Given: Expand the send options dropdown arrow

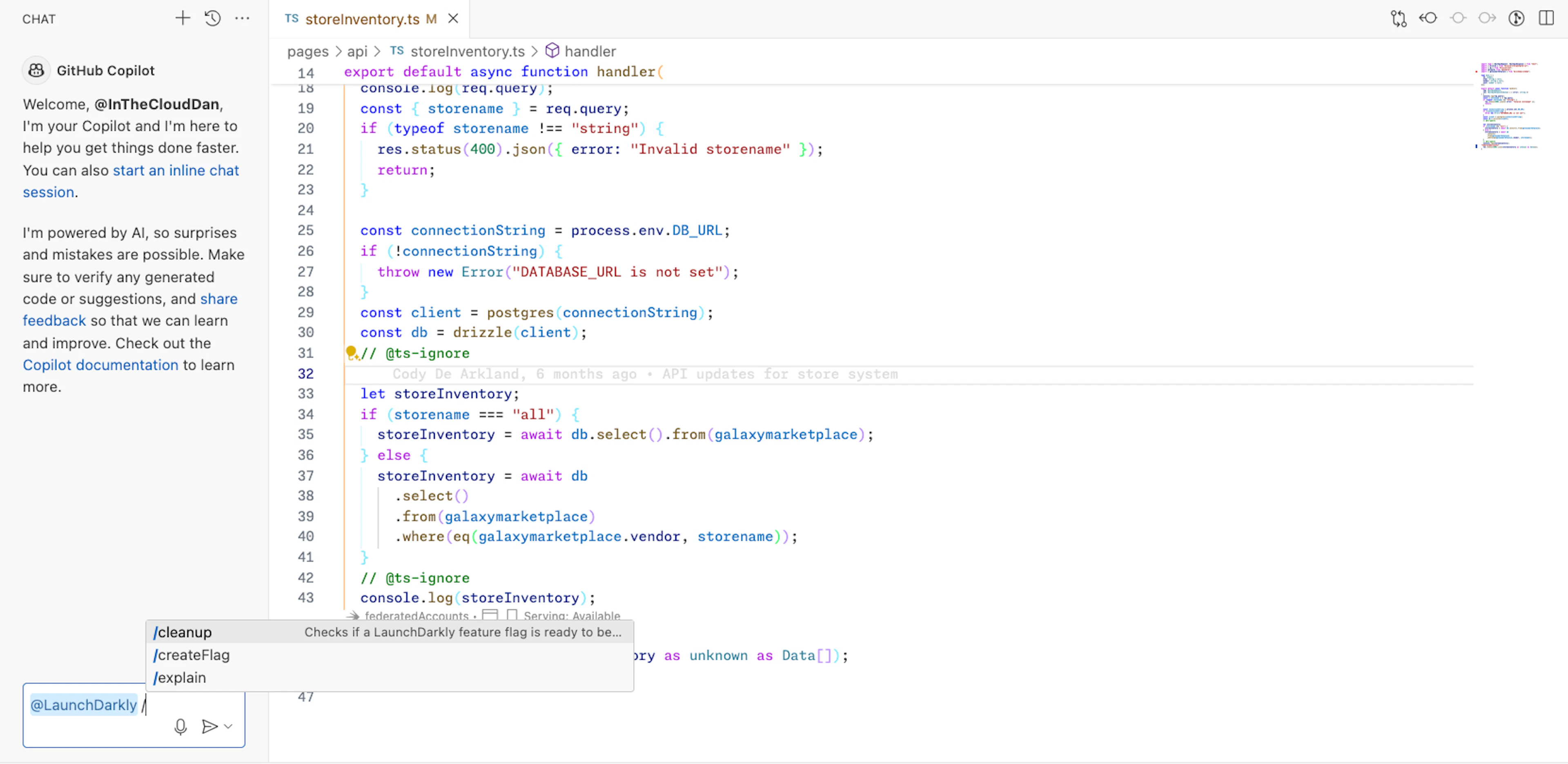Looking at the screenshot, I should click(228, 726).
